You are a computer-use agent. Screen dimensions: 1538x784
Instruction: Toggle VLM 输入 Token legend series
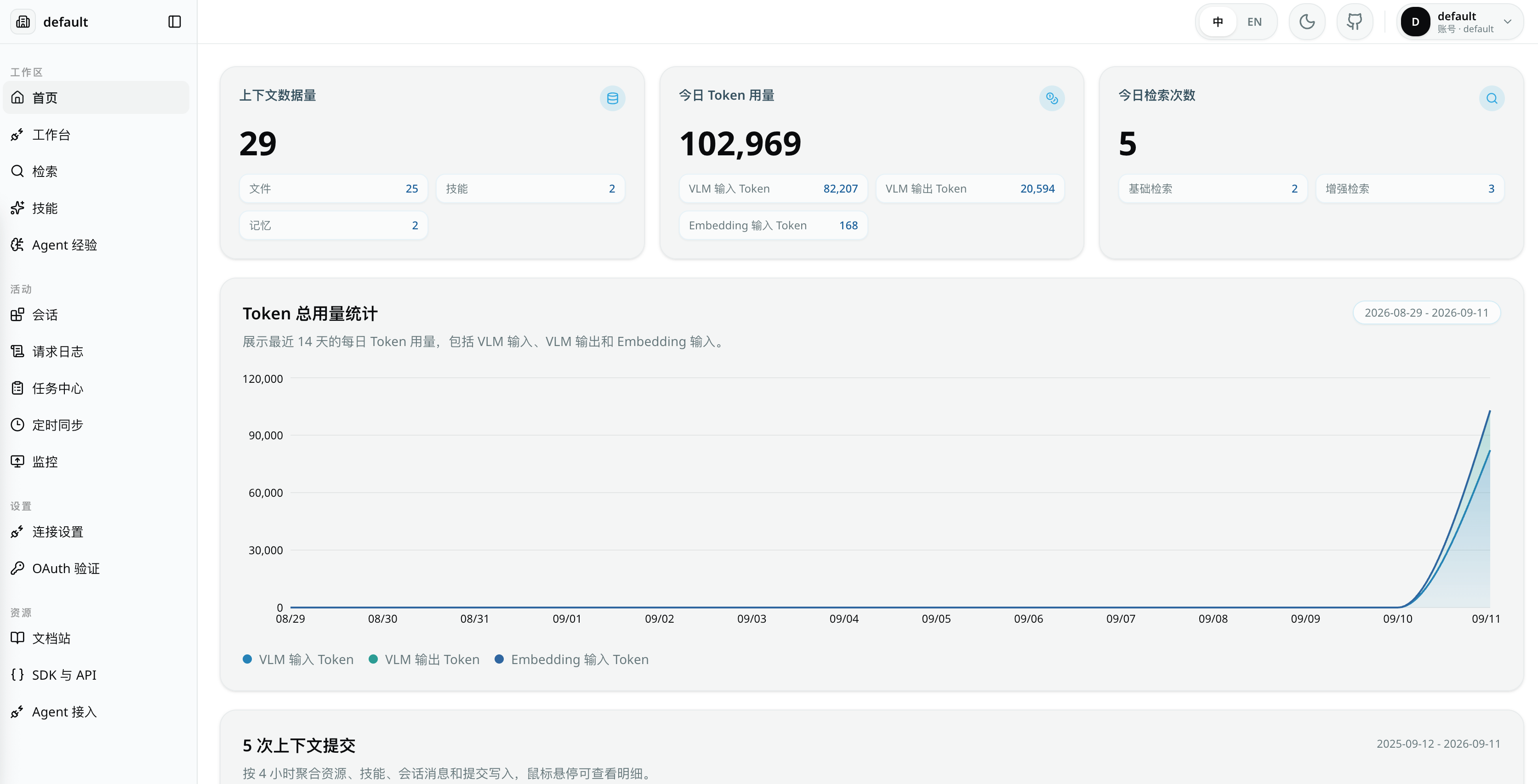[x=298, y=659]
